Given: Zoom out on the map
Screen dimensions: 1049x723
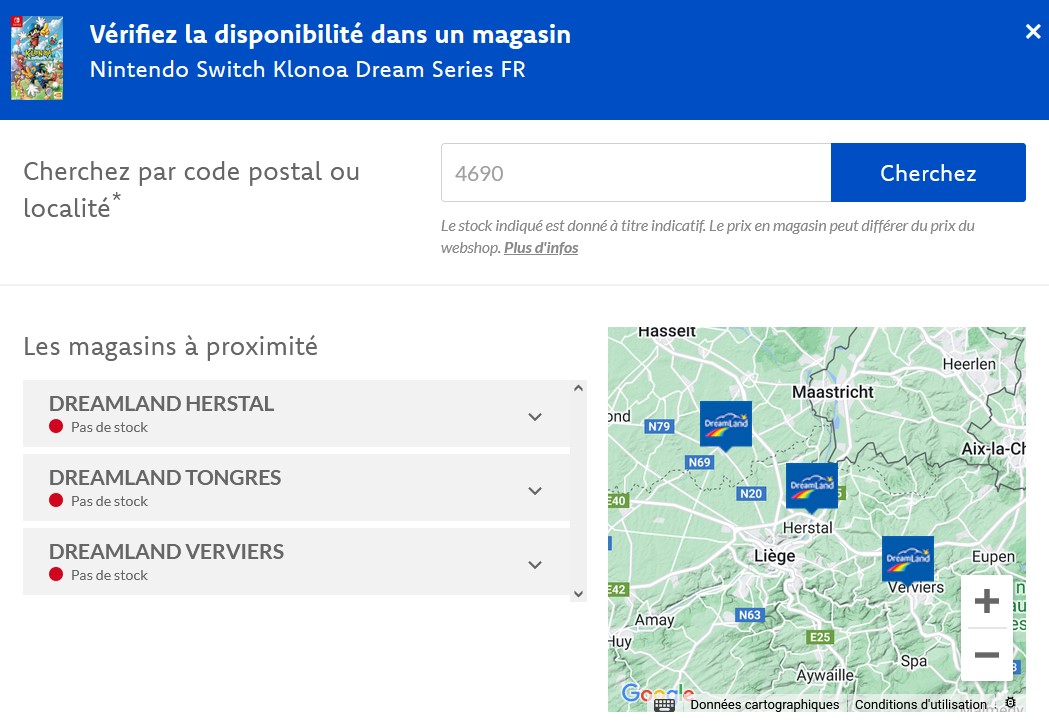Looking at the screenshot, I should pos(987,655).
